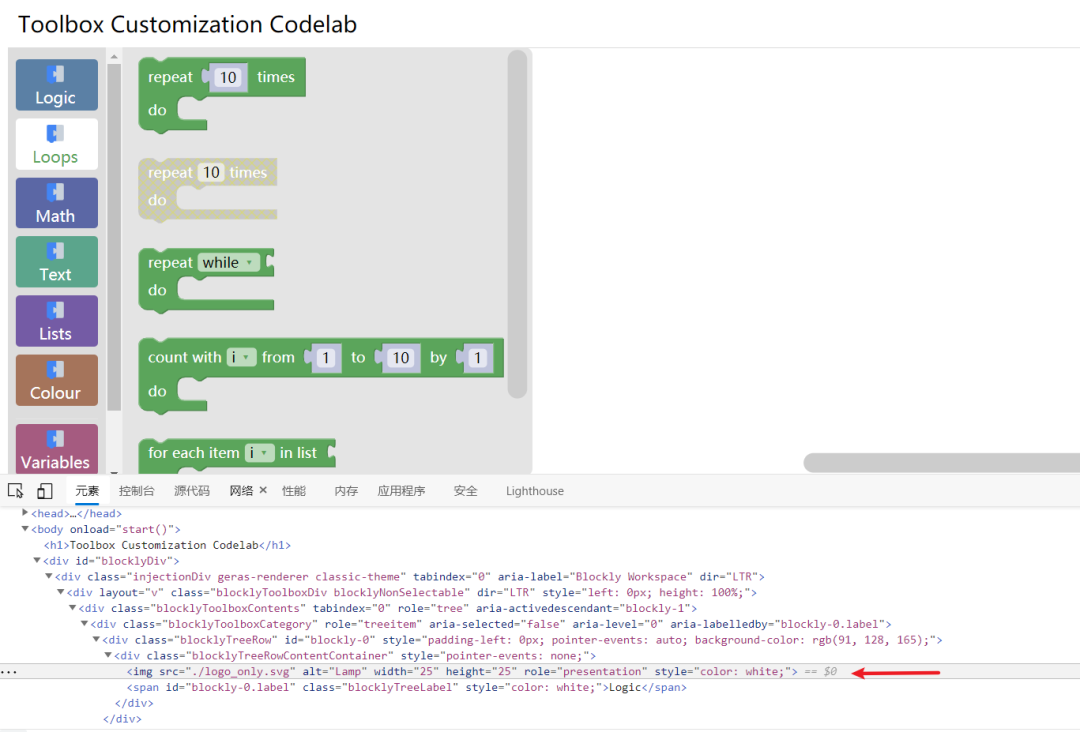Viewport: 1080px width, 732px height.
Task: Click the logo icon above Lists label
Action: [56, 310]
